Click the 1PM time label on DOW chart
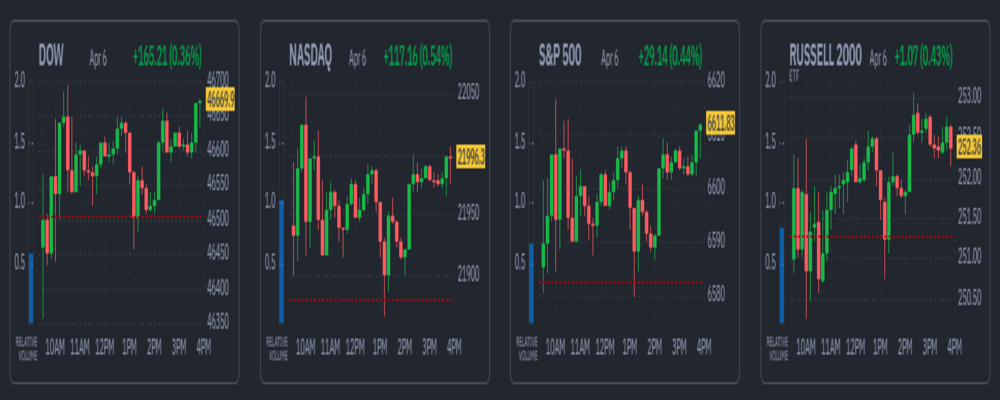 pyautogui.click(x=129, y=346)
